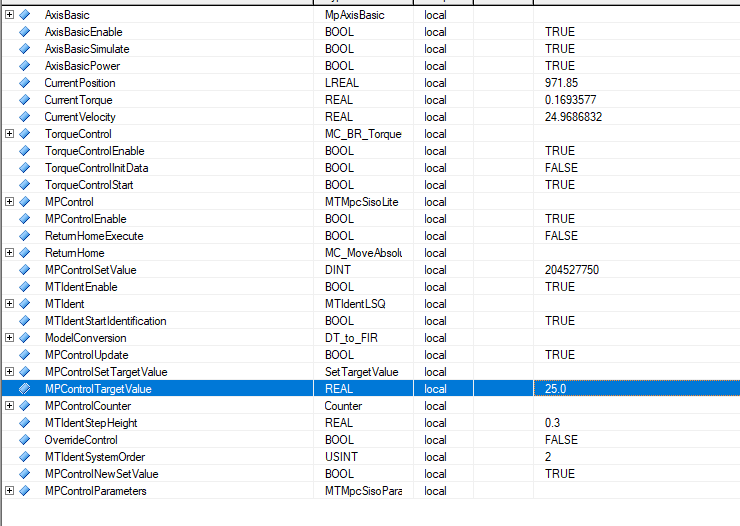The width and height of the screenshot is (740, 526).
Task: Click the variable icon beside TorqueControlInitData
Action: point(25,167)
